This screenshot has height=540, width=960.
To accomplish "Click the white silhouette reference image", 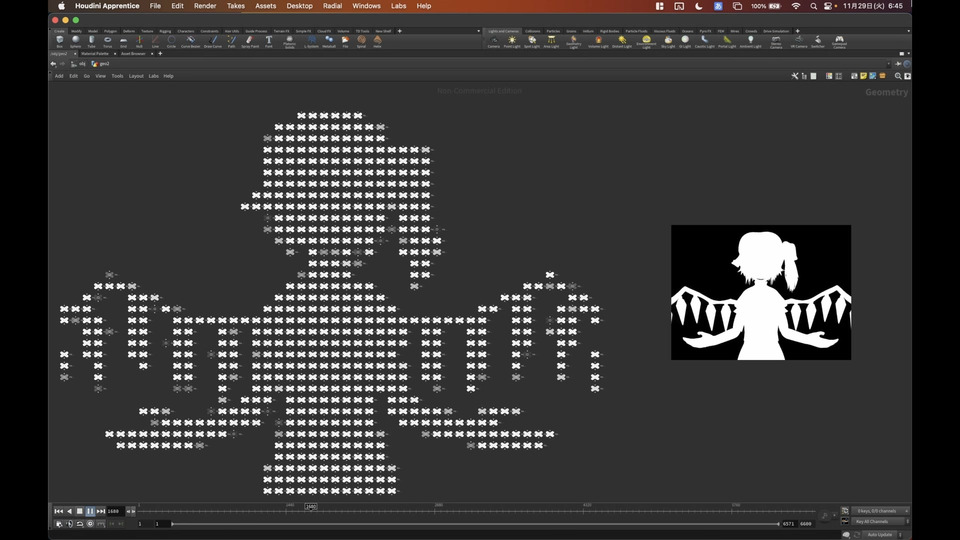I will pos(760,292).
